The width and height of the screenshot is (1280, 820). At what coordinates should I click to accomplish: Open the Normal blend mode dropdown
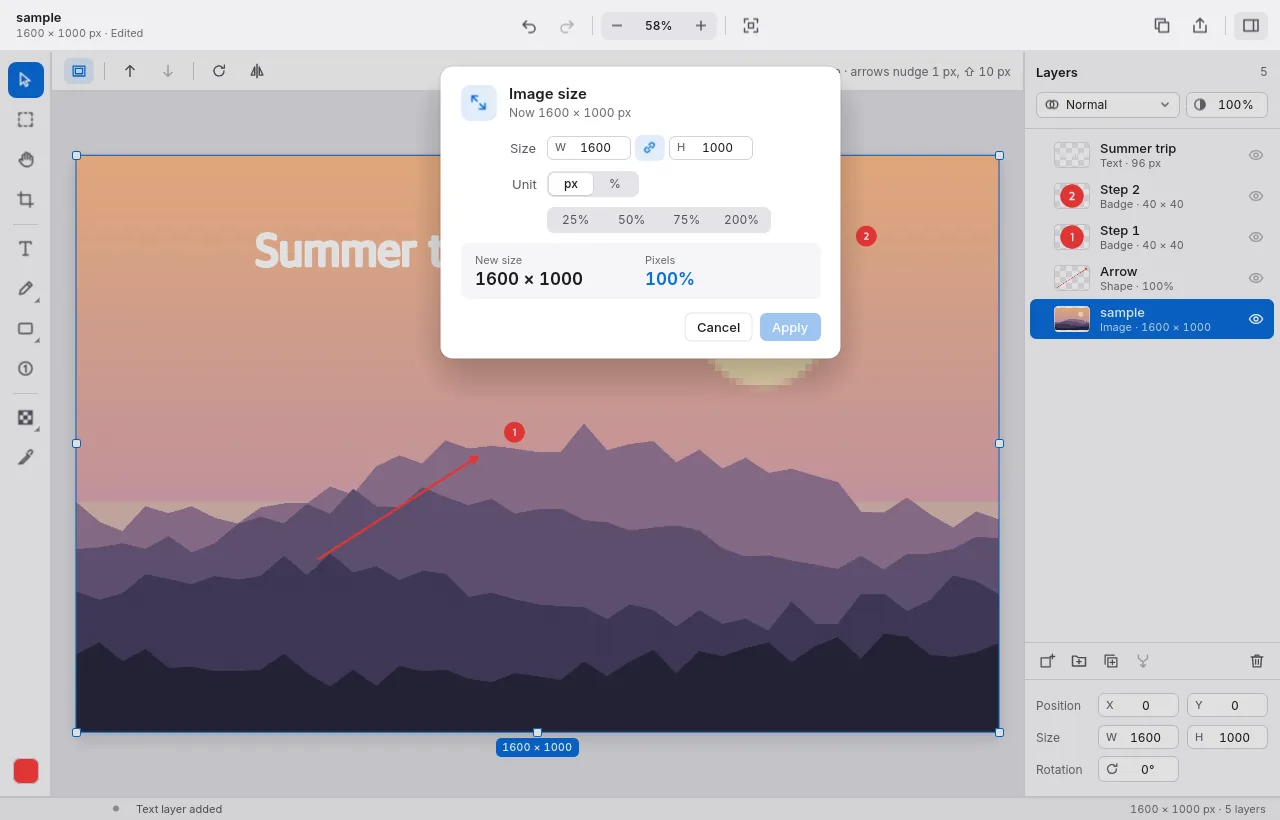tap(1108, 105)
